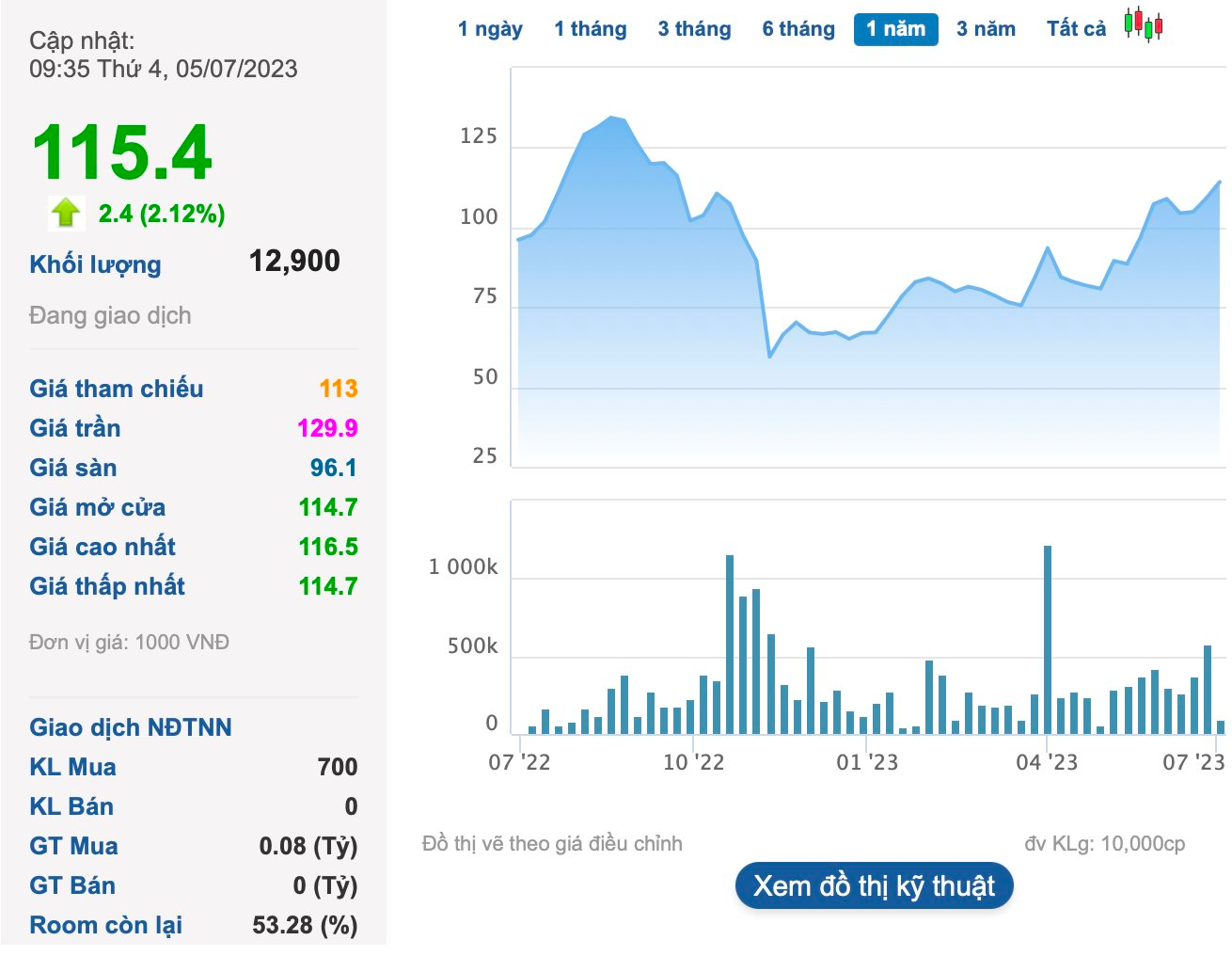
Task: Click the 'Giá mở cửa' label
Action: [x=97, y=507]
